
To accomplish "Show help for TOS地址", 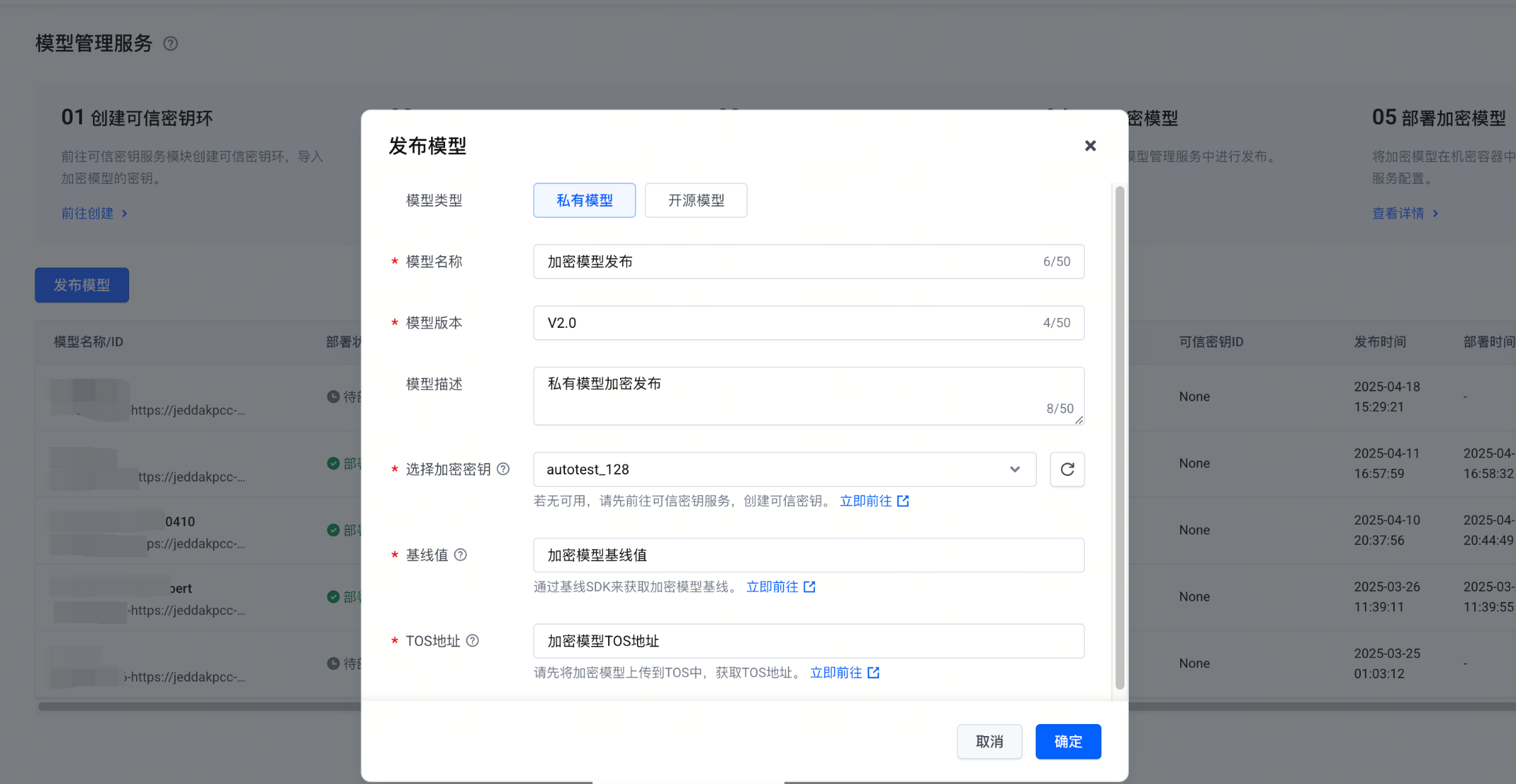I will tap(473, 640).
